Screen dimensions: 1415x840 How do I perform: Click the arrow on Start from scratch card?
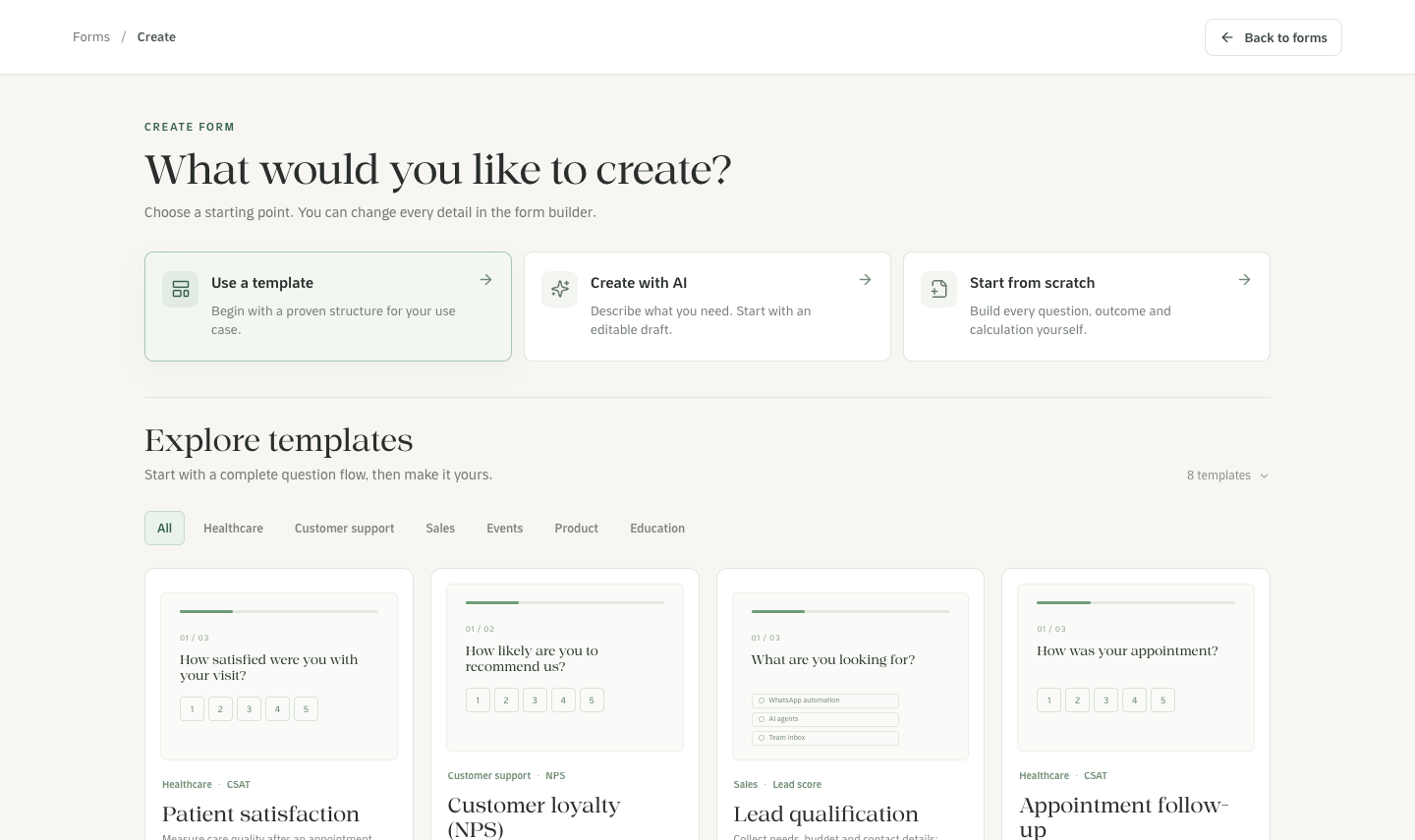[x=1244, y=280]
